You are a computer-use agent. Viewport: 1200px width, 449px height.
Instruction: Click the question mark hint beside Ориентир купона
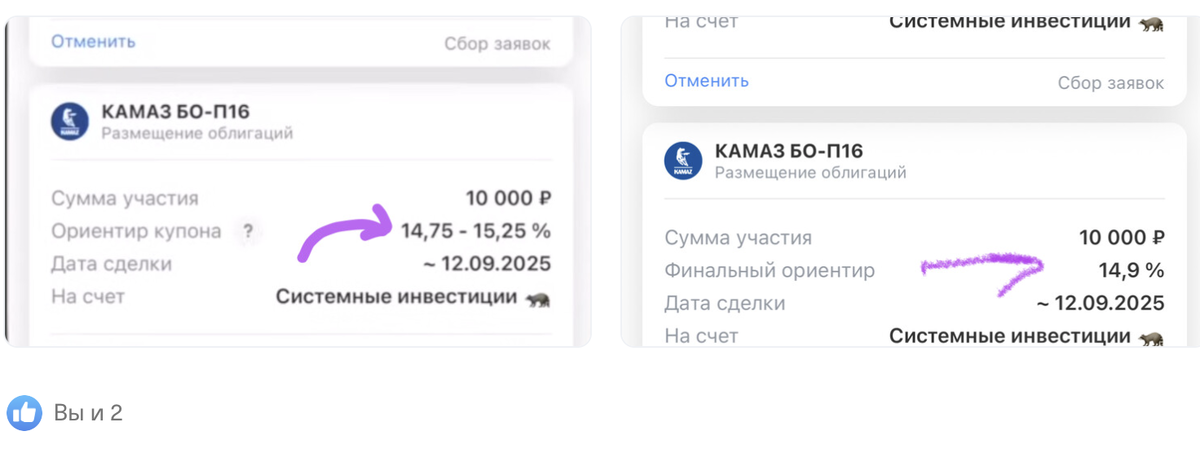(x=248, y=231)
